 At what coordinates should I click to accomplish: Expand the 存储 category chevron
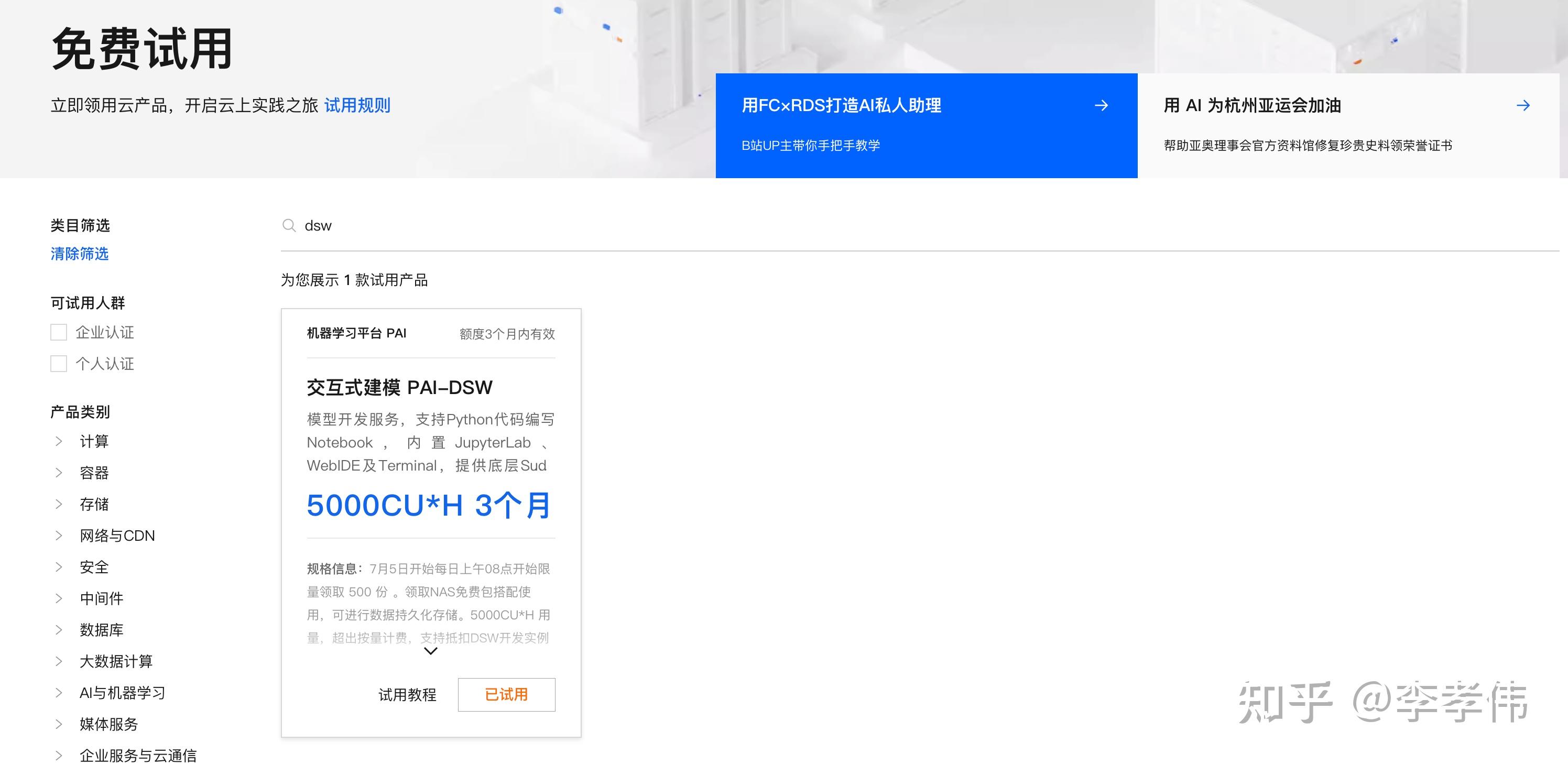pos(59,504)
